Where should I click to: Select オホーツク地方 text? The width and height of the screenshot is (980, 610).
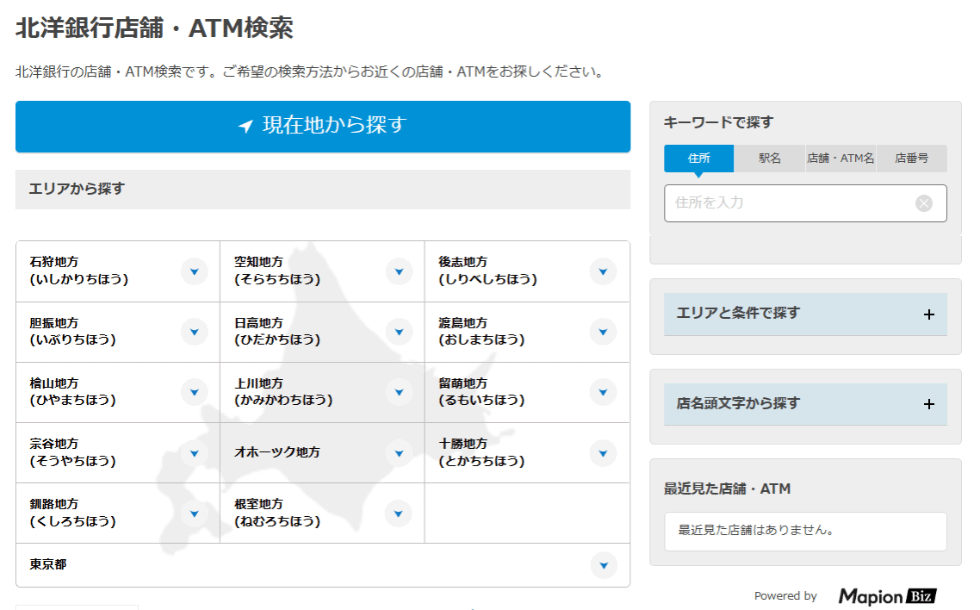(278, 452)
